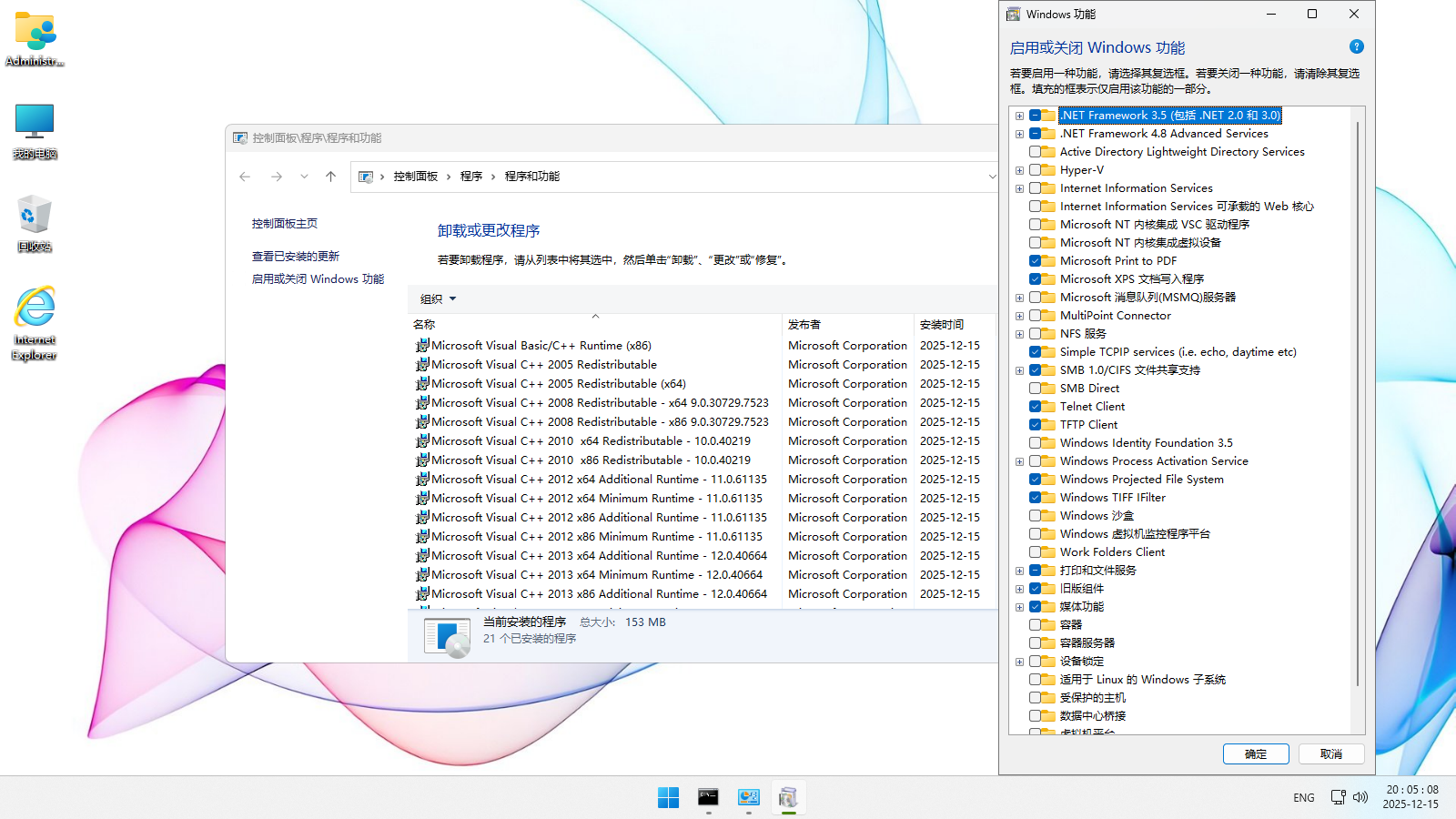The width and height of the screenshot is (1456, 819).
Task: Switch to the Windows Features taskbar icon
Action: coord(788,798)
